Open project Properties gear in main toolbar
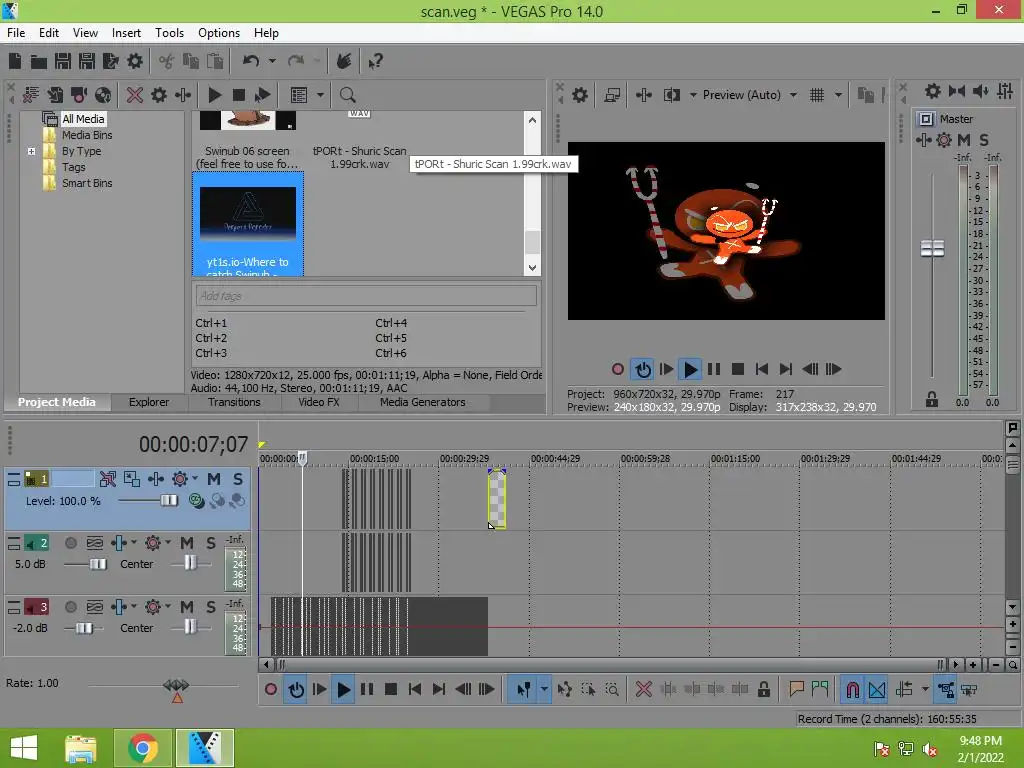 (x=135, y=61)
